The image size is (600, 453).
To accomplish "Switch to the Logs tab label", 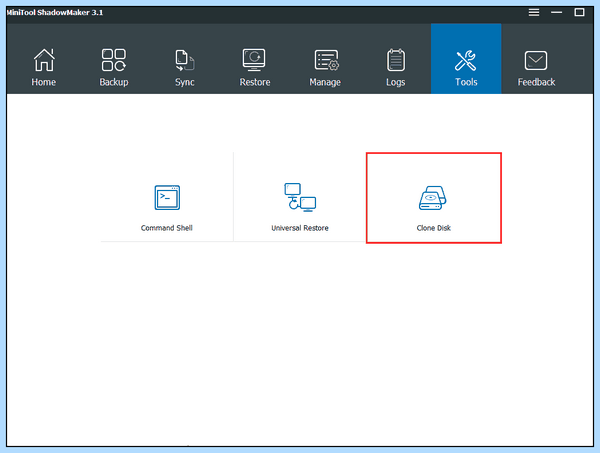I will (396, 82).
